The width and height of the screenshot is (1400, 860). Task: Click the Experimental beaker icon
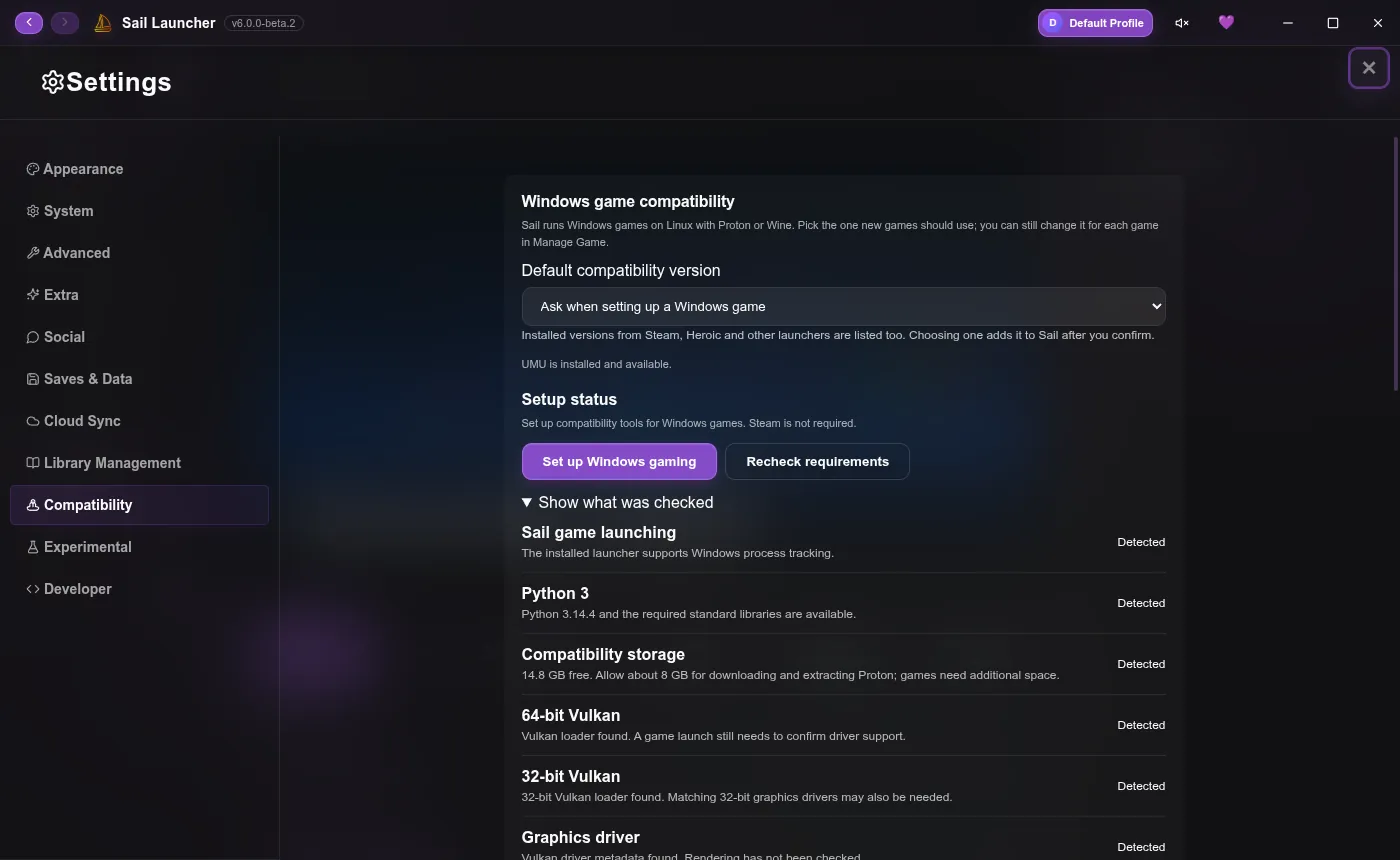(33, 547)
